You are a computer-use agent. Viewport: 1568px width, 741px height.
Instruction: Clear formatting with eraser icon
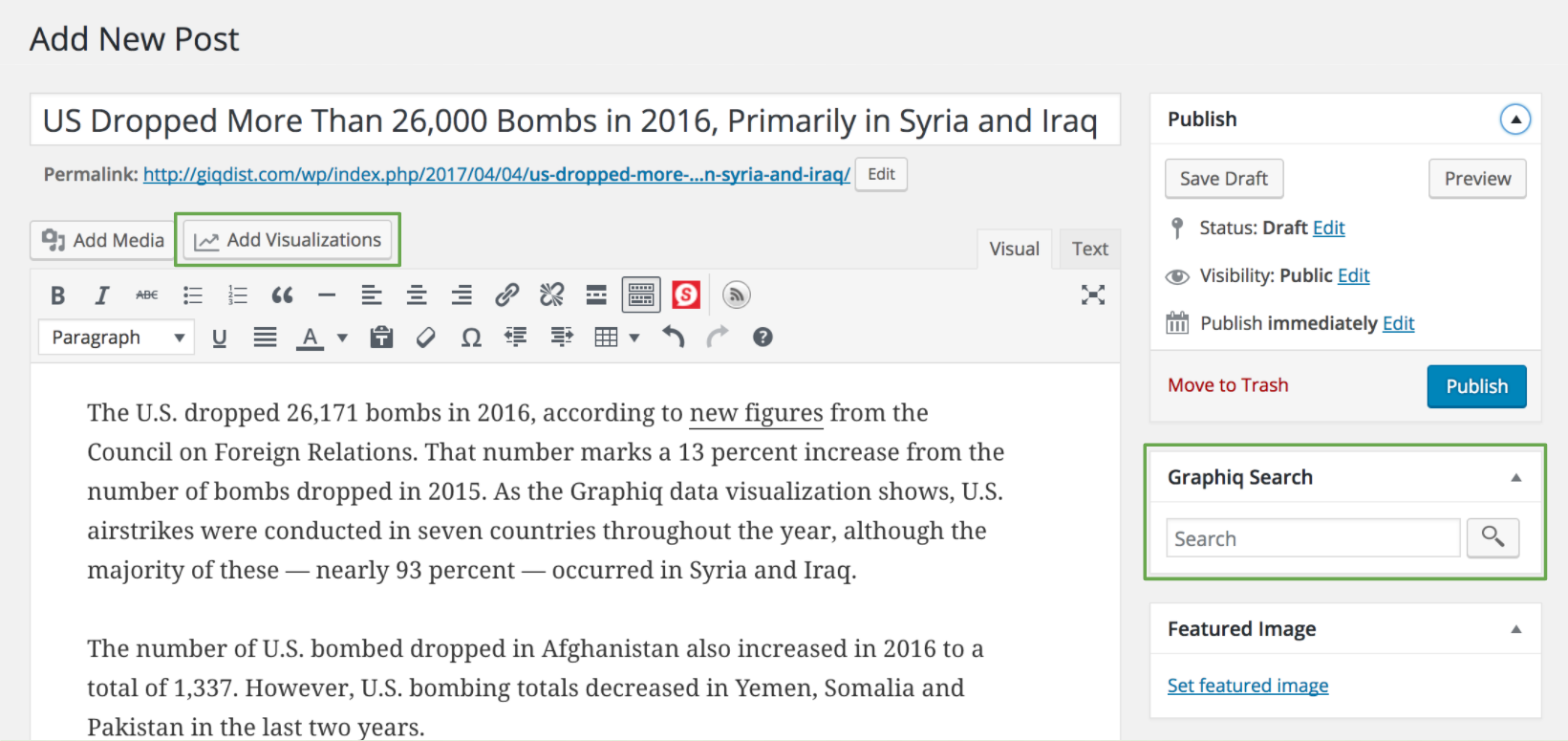coord(426,338)
